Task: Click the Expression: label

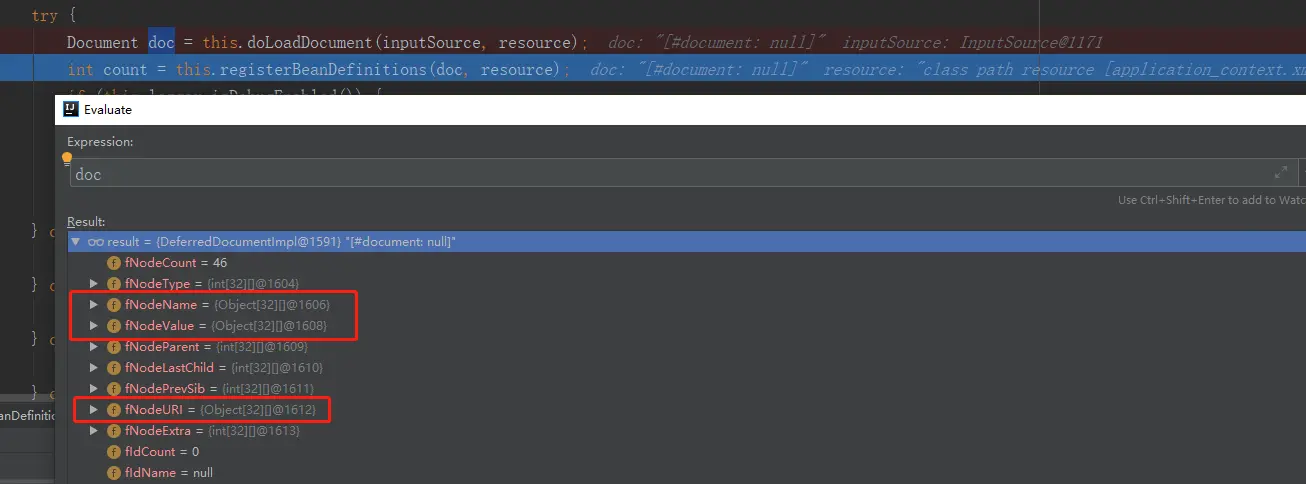Action: click(x=100, y=142)
